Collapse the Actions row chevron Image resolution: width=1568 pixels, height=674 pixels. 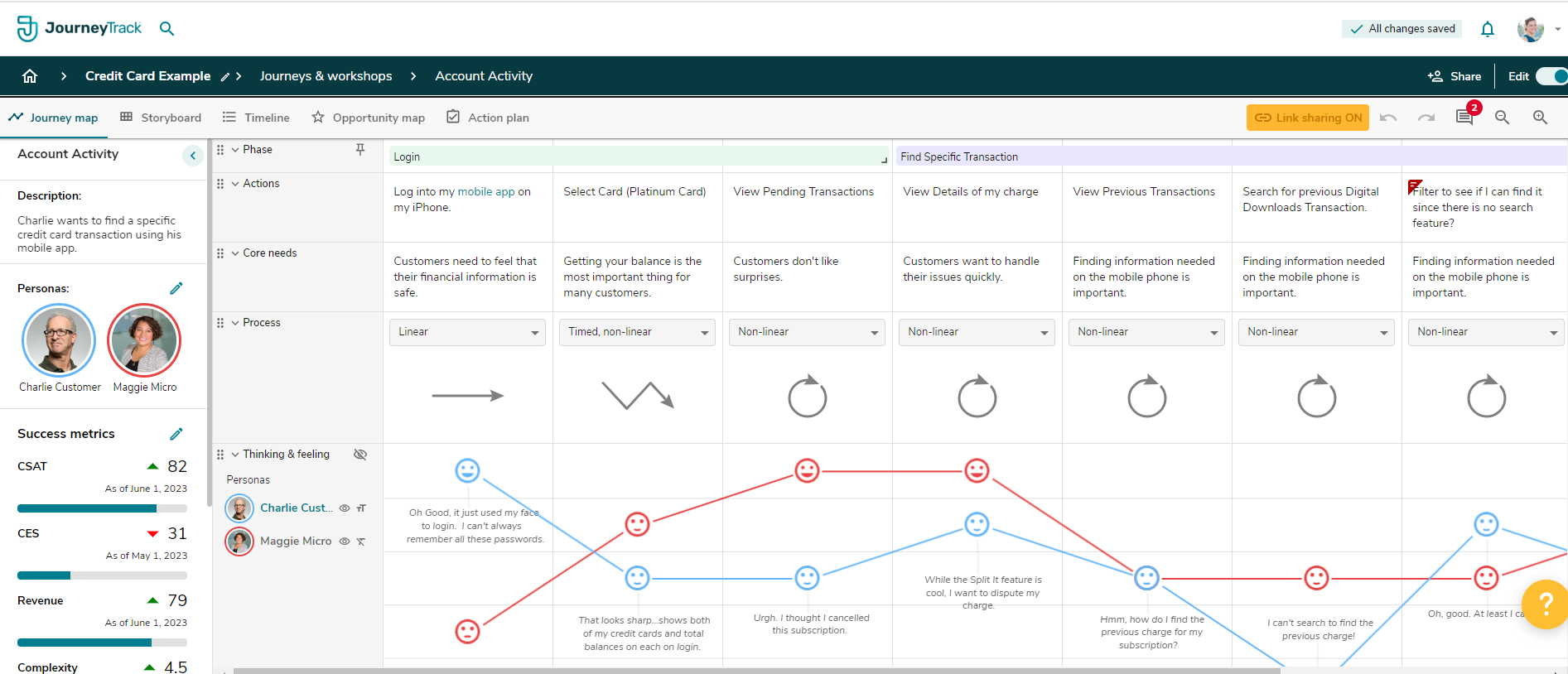[x=235, y=184]
